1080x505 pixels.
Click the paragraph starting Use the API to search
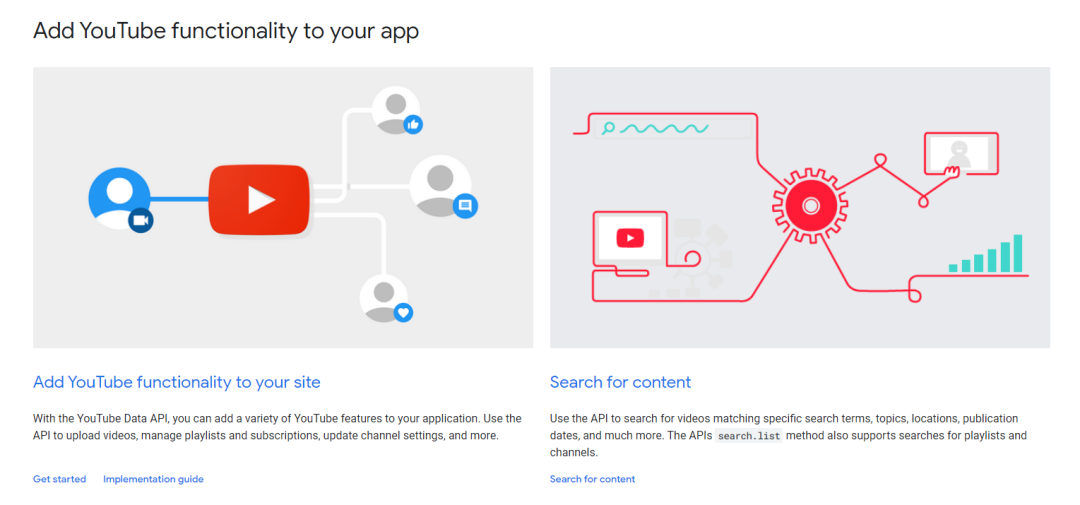tap(789, 436)
